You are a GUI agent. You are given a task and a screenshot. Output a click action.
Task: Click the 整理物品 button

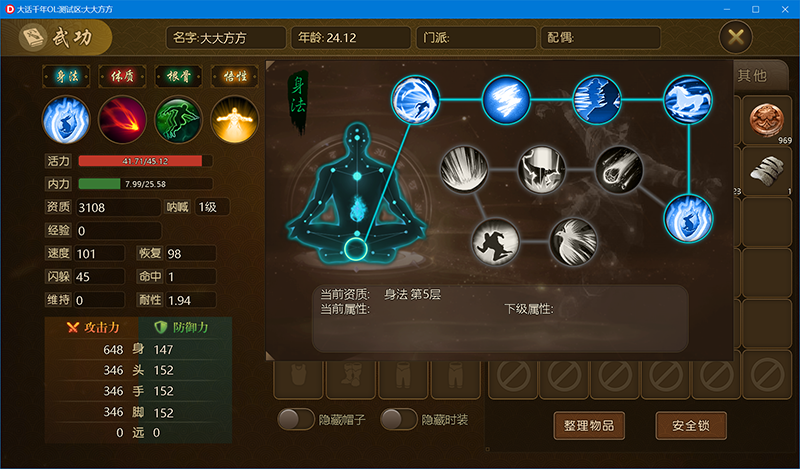(x=589, y=426)
